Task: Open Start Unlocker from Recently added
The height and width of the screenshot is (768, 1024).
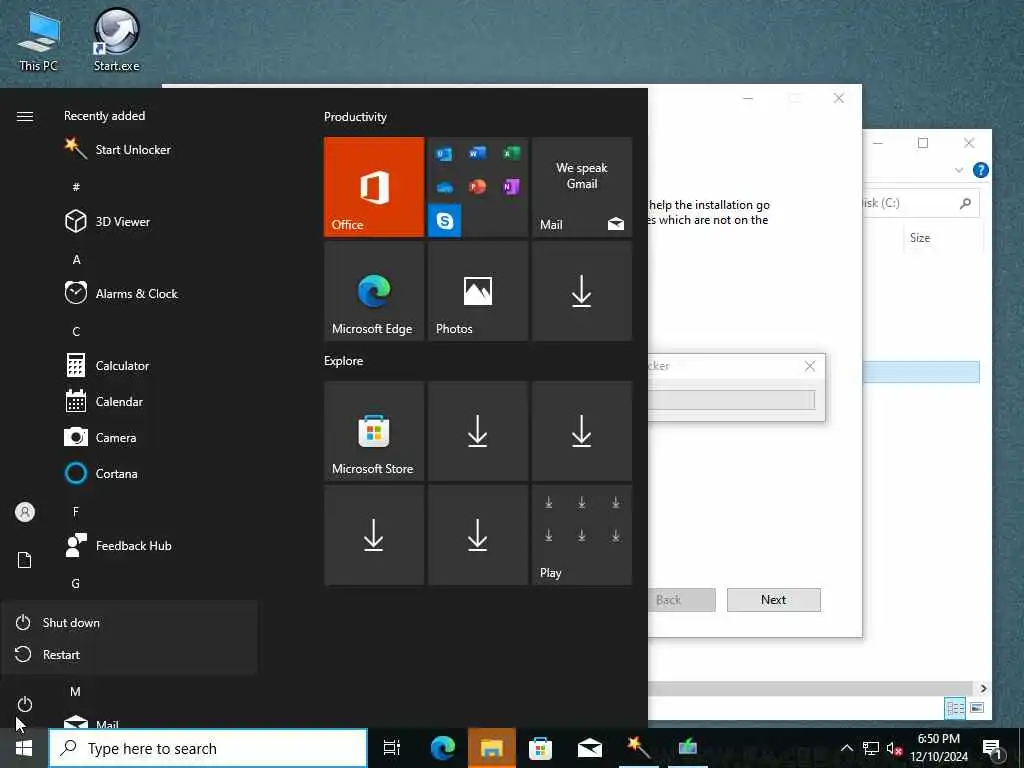Action: [x=118, y=150]
